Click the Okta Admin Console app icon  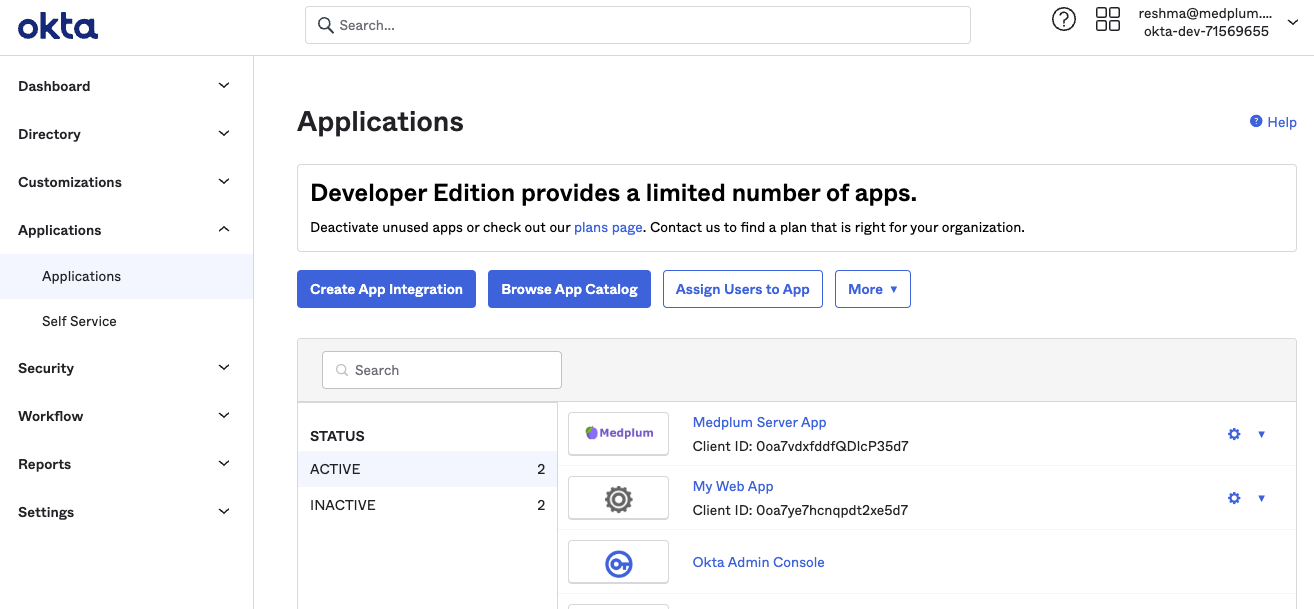pos(618,561)
